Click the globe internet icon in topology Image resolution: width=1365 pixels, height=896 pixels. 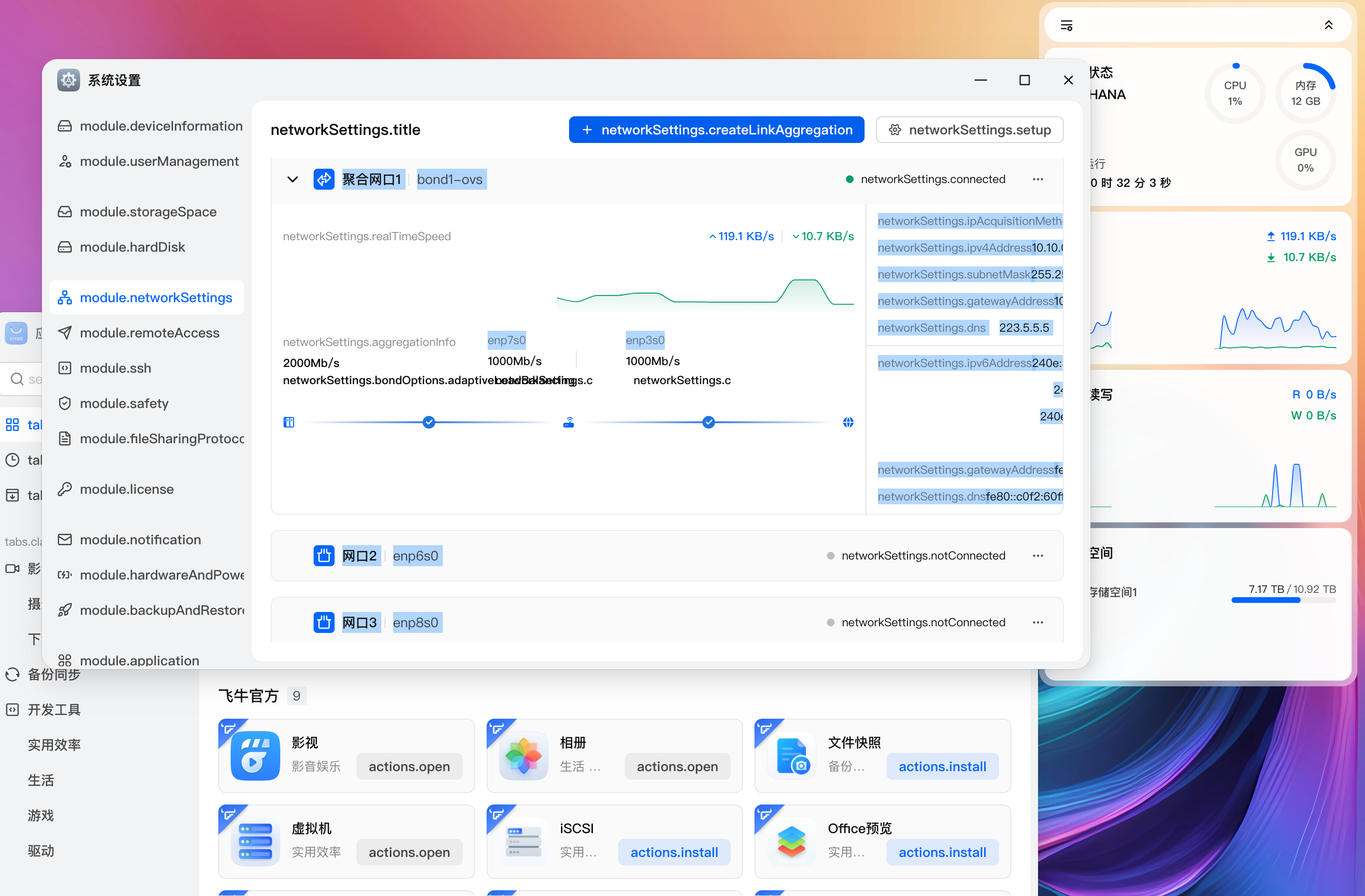848,422
